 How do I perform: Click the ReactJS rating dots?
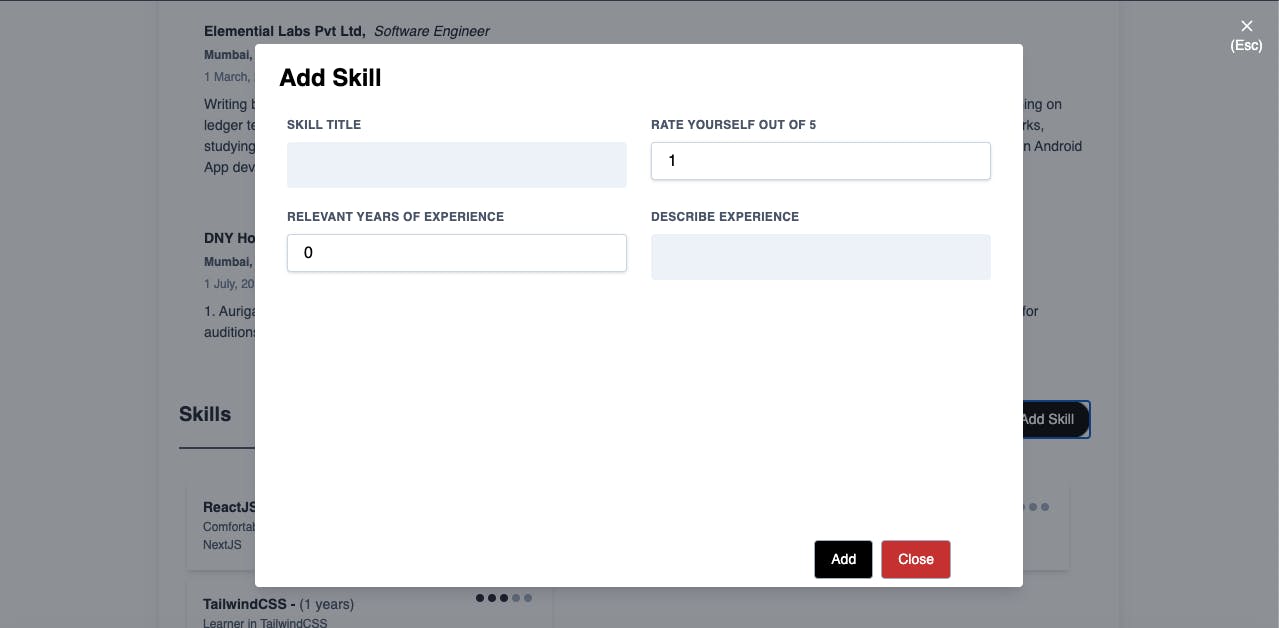1036,507
